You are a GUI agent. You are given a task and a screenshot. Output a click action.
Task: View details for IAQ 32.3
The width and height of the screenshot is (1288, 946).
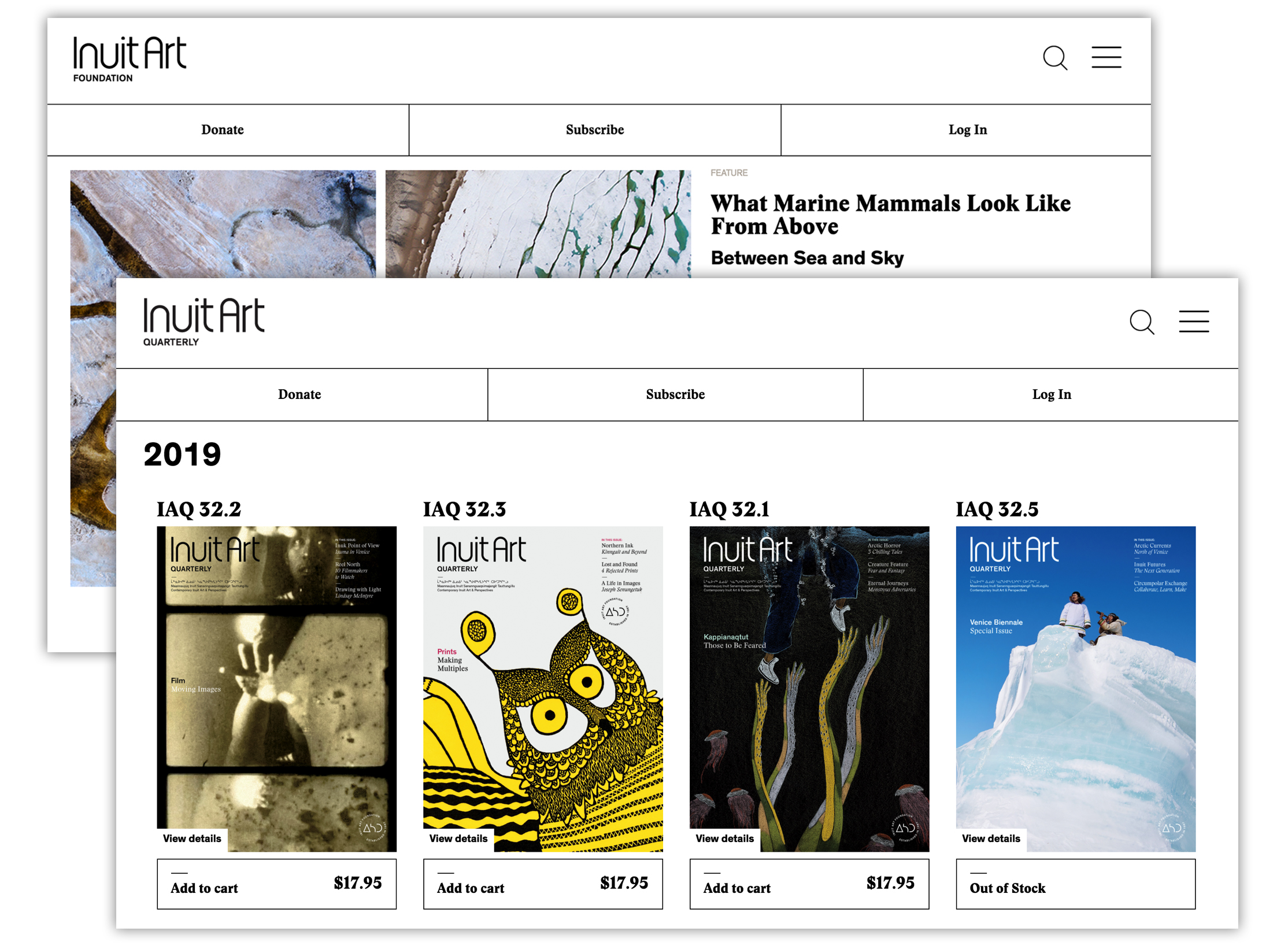point(458,839)
